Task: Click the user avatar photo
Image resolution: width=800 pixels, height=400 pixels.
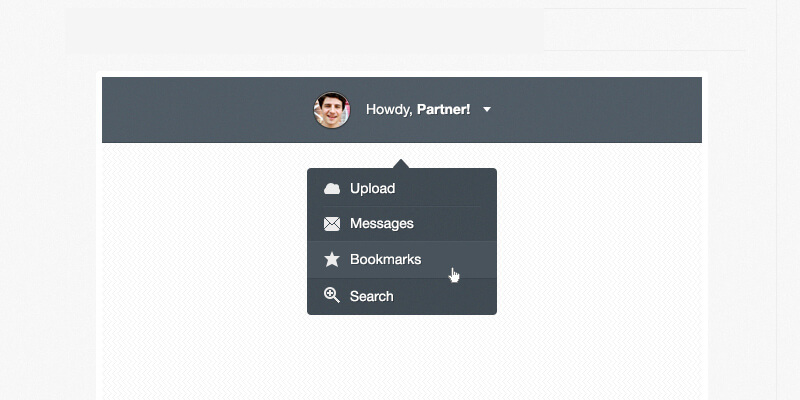Action: [x=332, y=109]
